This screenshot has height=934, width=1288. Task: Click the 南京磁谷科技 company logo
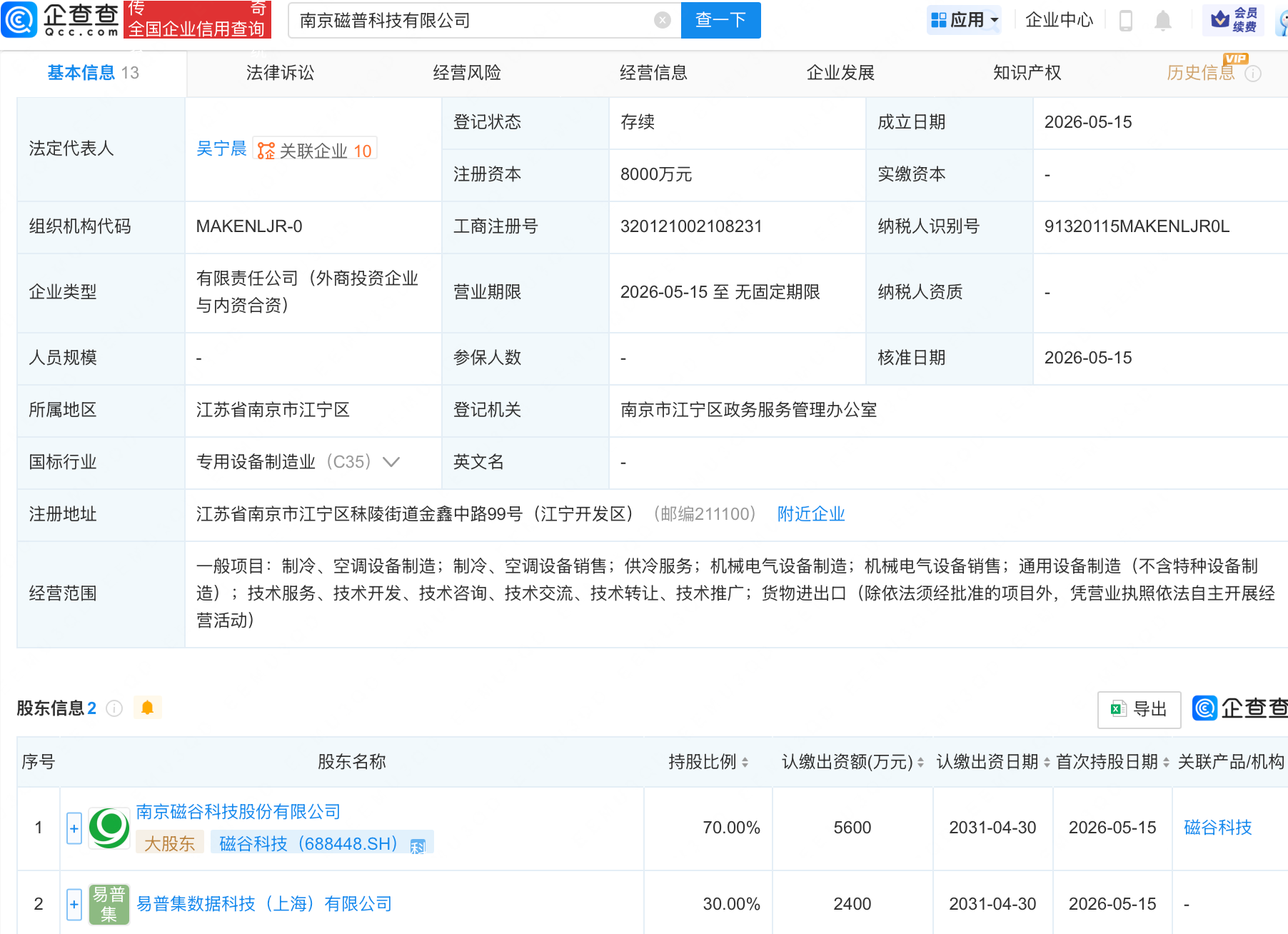(x=109, y=828)
